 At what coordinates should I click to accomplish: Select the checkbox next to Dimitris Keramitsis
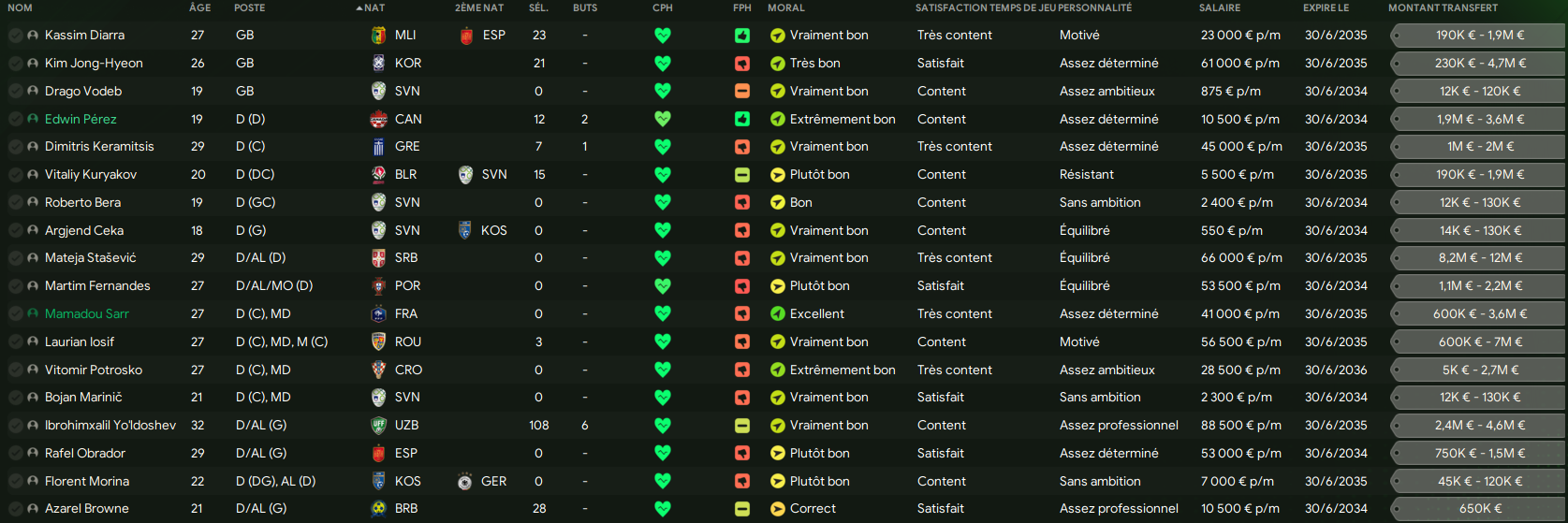(x=16, y=147)
